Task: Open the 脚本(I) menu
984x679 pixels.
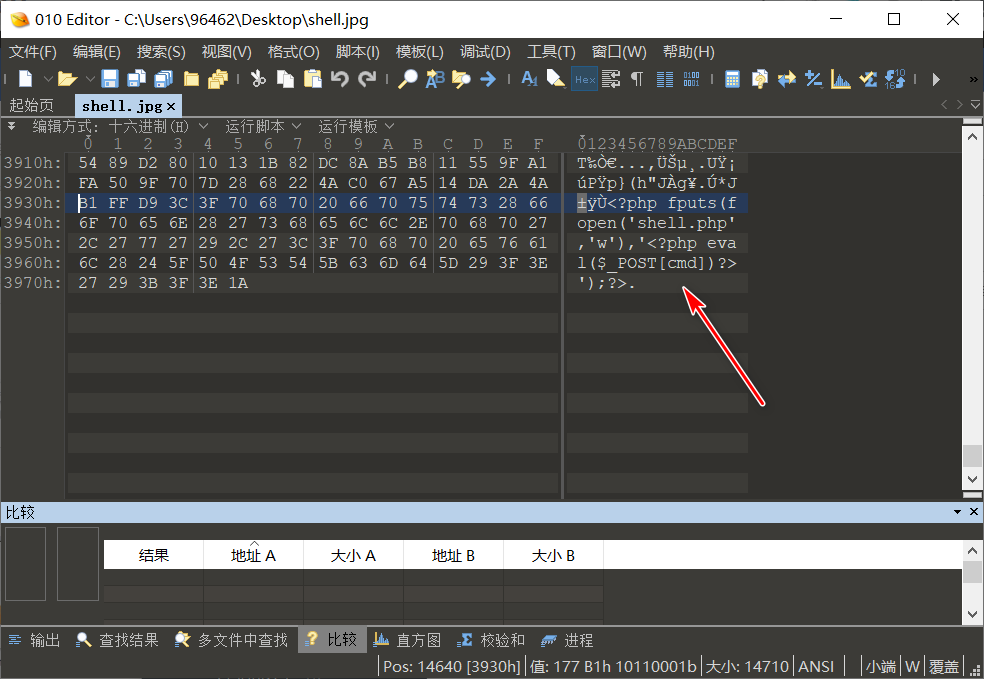Action: pyautogui.click(x=357, y=51)
